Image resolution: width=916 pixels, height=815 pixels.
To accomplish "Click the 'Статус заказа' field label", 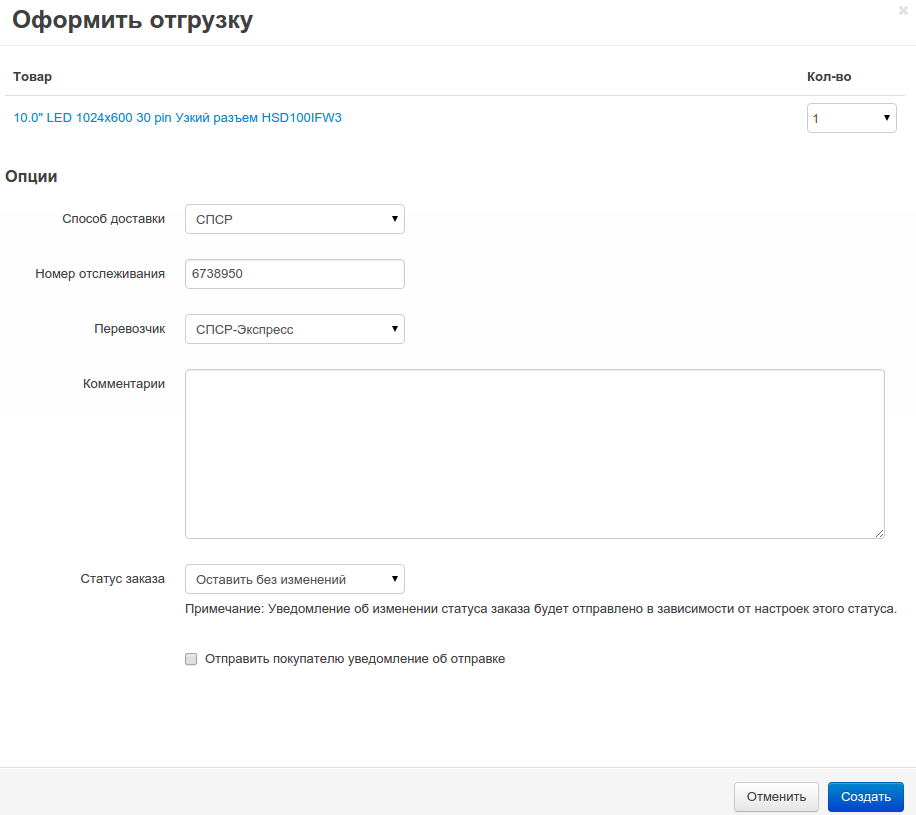I will coord(122,578).
